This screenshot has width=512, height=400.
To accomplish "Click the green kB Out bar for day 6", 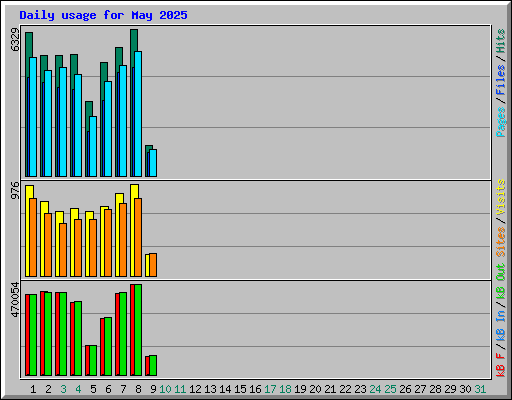I will point(108,347).
